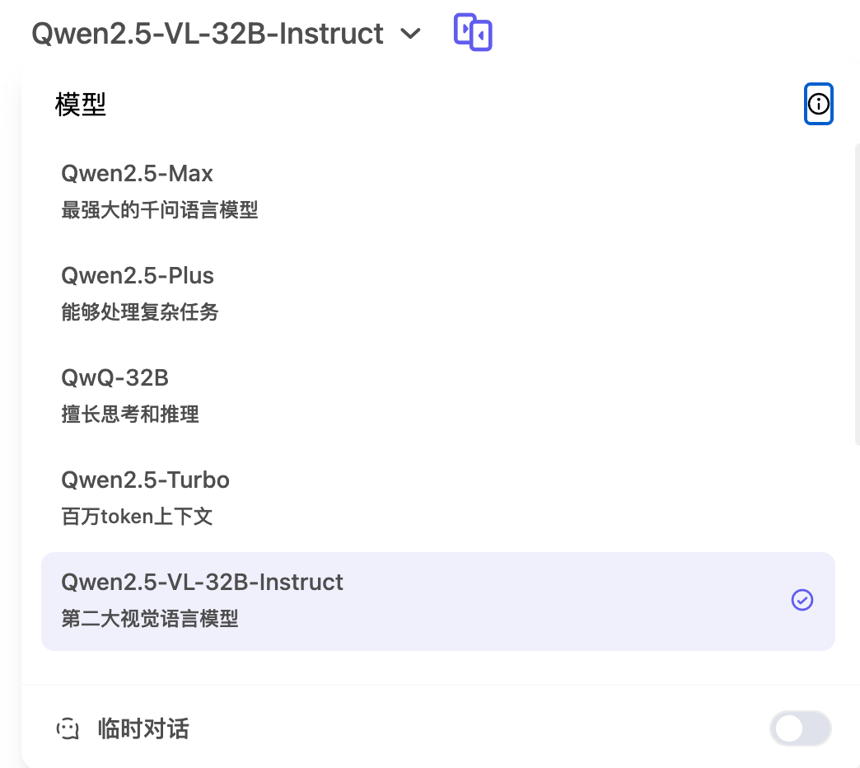Collapse the model selector dropdown chevron
This screenshot has width=860, height=768.
(410, 33)
